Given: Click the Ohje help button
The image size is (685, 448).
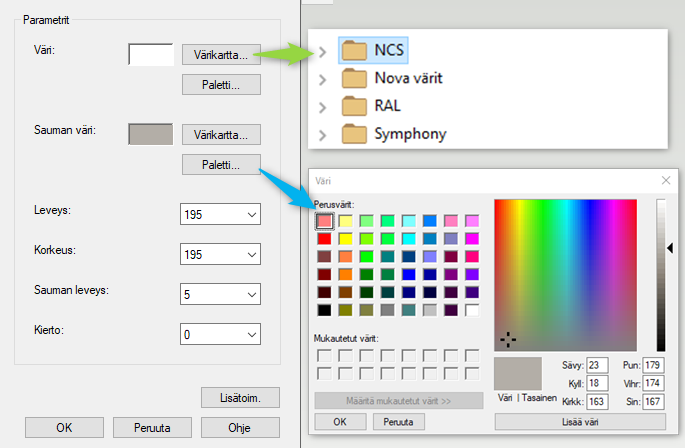Looking at the screenshot, I should click(239, 427).
